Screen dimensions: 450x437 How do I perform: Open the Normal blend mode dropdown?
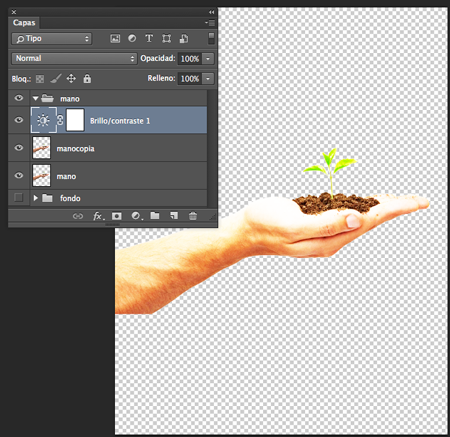tap(74, 58)
